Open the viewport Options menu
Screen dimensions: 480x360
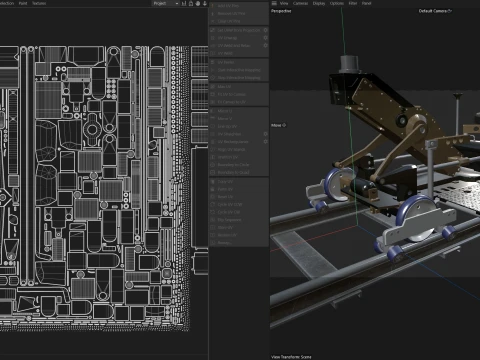pos(337,3)
